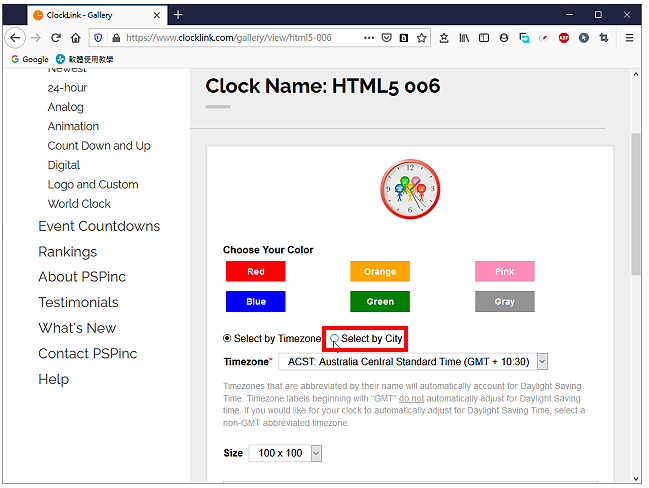Go back with the back arrow button
The width and height of the screenshot is (649, 488).
15,38
